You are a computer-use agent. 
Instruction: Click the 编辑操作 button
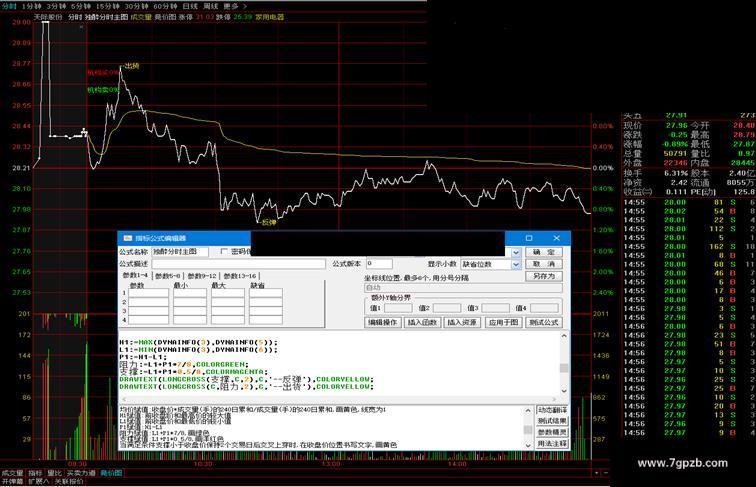(383, 322)
